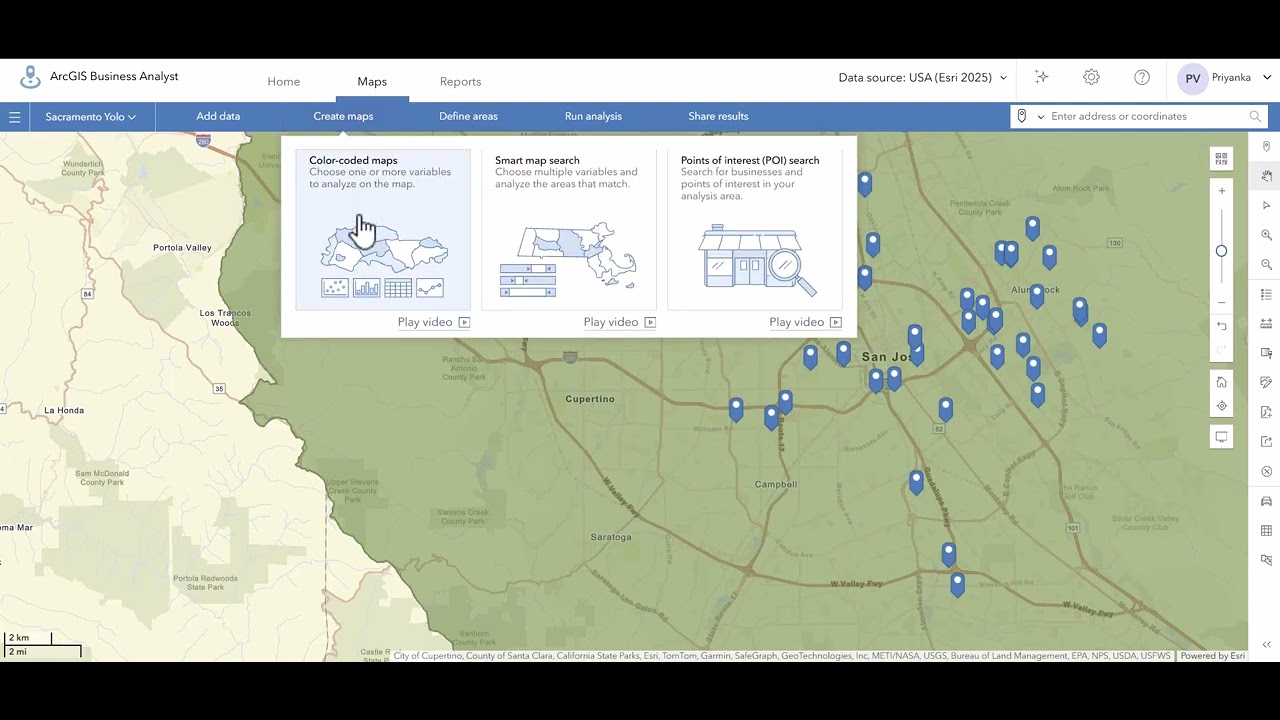Switch to the Reports tab
The image size is (1280, 720).
click(460, 81)
